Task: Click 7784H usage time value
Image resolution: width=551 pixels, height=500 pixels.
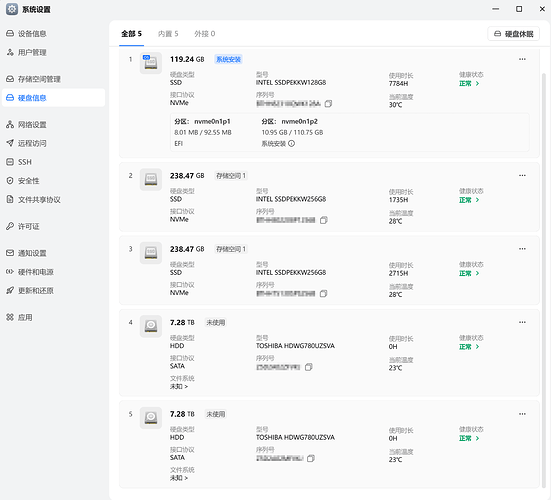Action: pyautogui.click(x=398, y=84)
